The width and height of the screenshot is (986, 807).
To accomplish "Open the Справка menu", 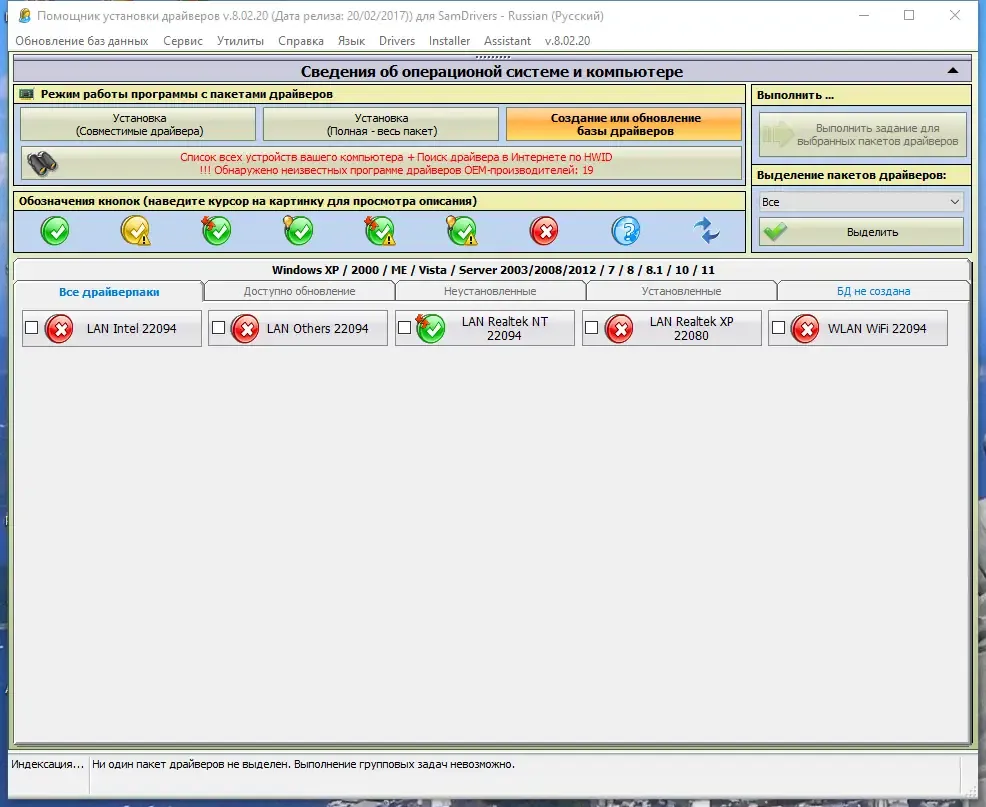I will point(301,41).
